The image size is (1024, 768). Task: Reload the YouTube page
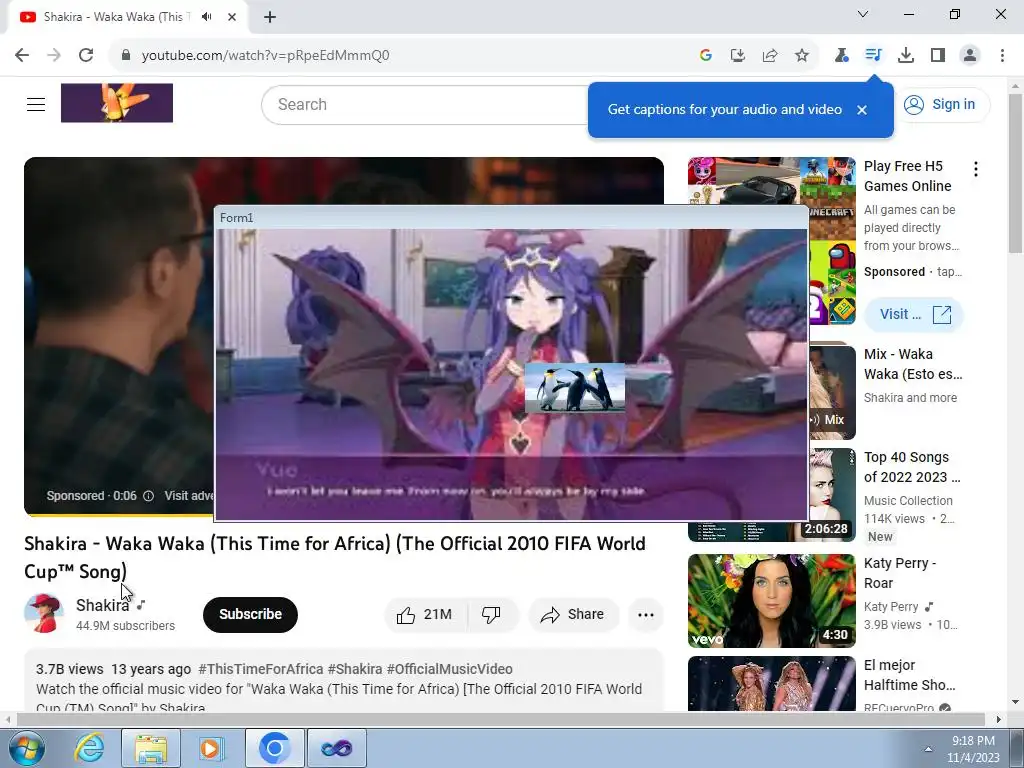point(86,55)
